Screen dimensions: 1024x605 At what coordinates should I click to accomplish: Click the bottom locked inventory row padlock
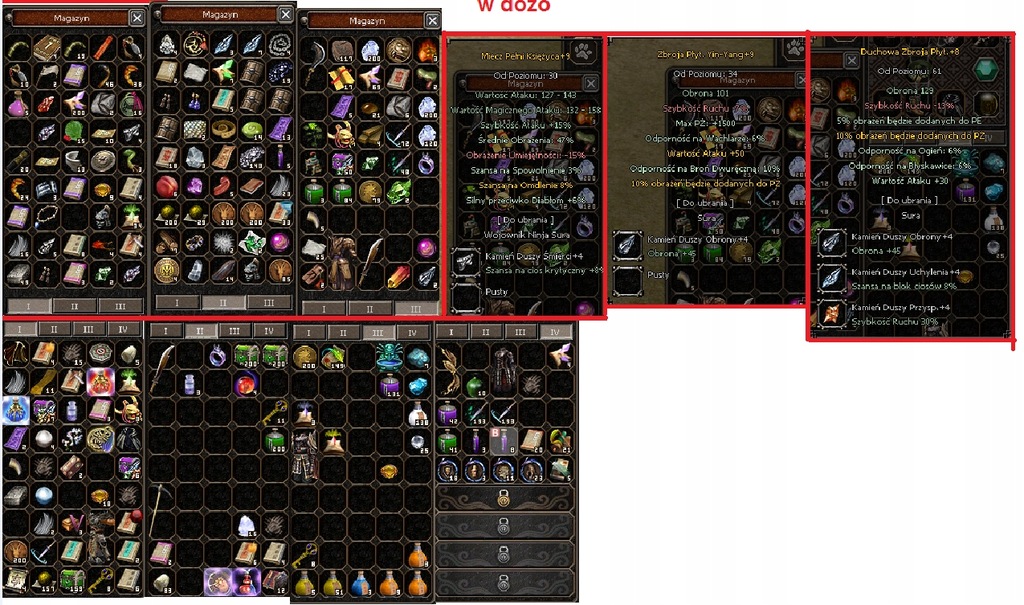pos(504,581)
